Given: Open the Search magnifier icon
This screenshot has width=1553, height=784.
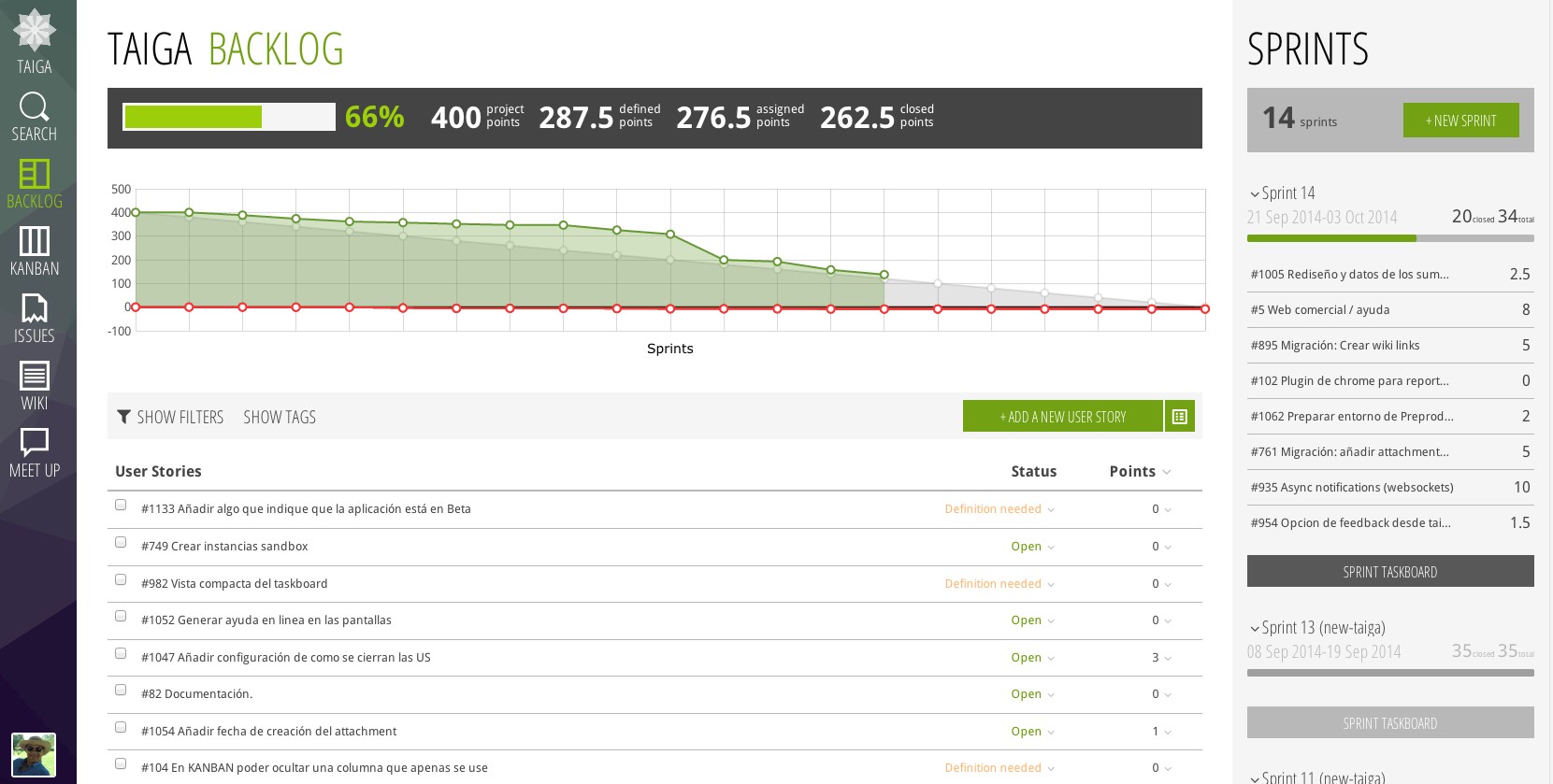Looking at the screenshot, I should 35,107.
